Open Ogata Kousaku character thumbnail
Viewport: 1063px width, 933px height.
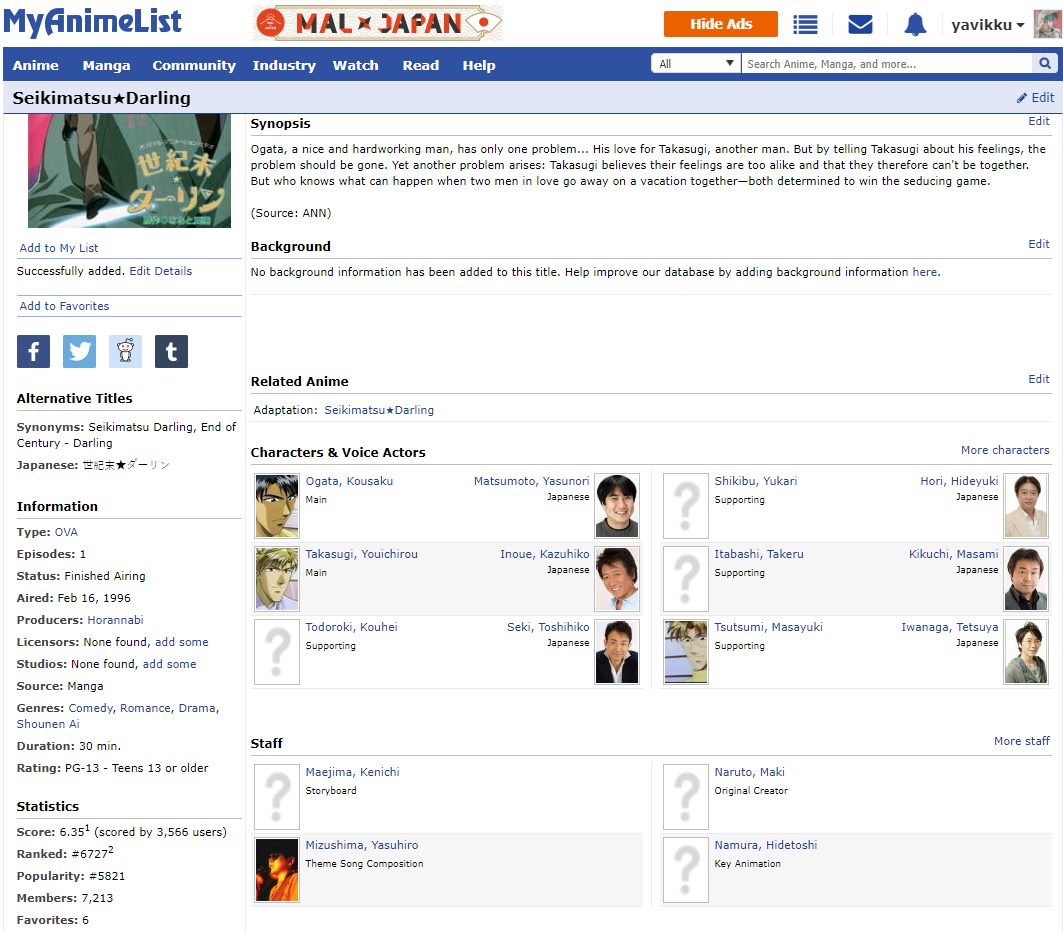(x=277, y=506)
